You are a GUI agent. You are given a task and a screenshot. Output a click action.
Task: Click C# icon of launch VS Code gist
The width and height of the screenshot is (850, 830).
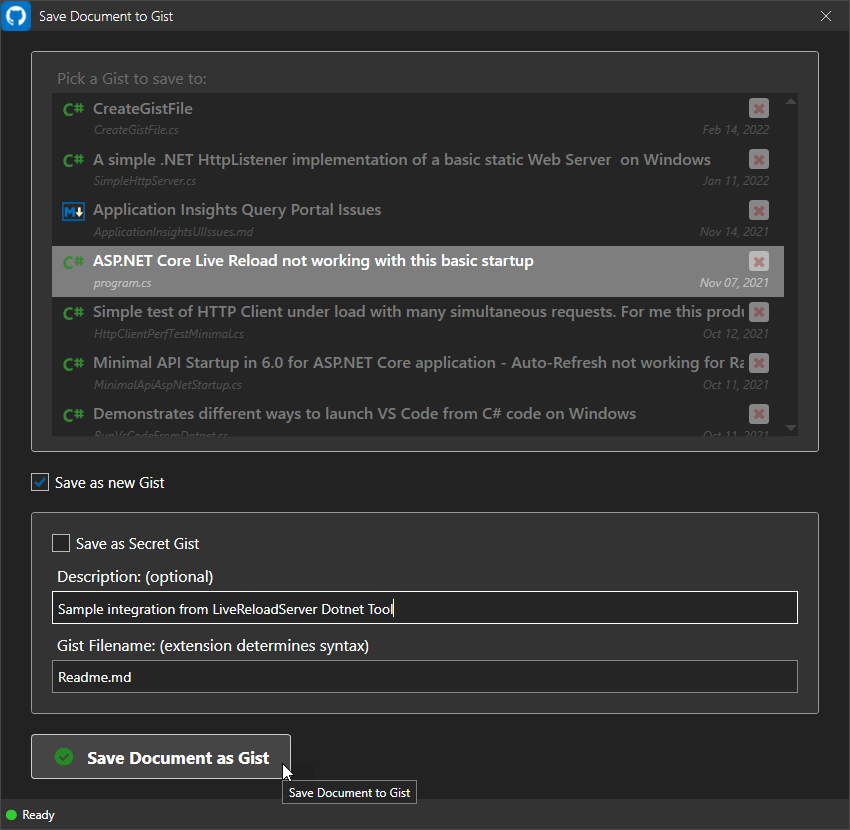(73, 415)
